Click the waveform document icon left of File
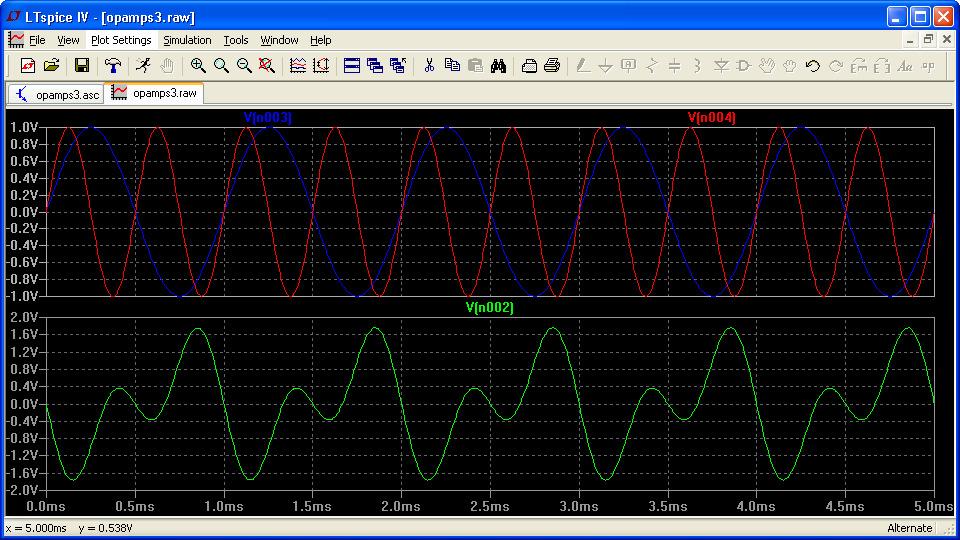This screenshot has height=540, width=960. pyautogui.click(x=16, y=40)
